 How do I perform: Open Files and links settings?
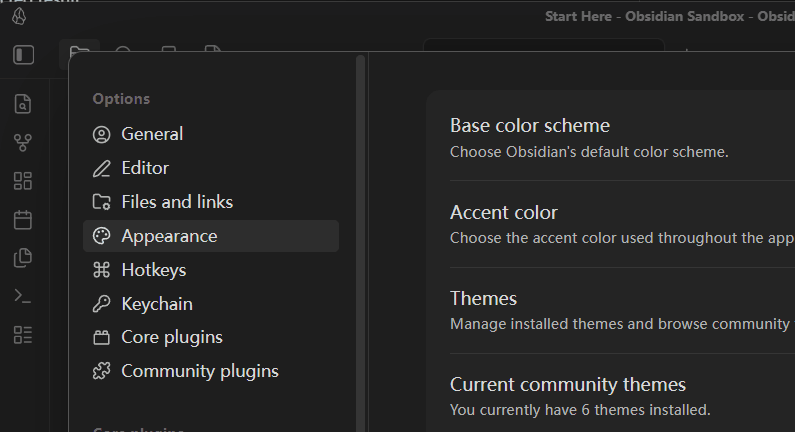tap(177, 202)
